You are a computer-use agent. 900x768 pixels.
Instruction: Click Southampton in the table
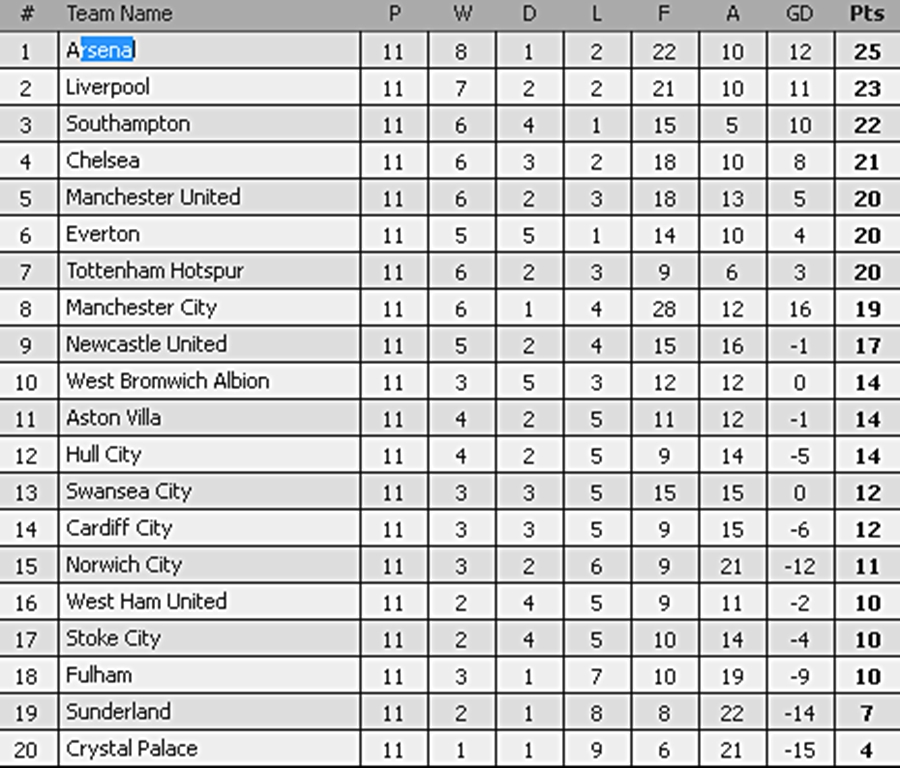pyautogui.click(x=127, y=124)
